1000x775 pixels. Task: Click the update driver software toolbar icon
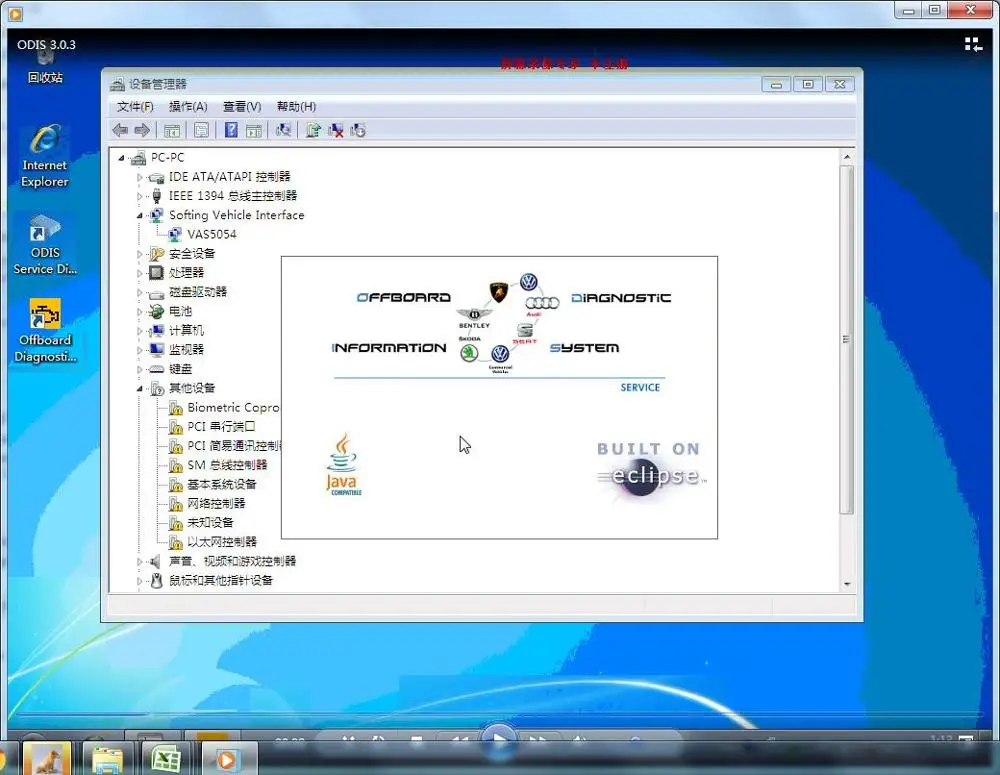[313, 130]
